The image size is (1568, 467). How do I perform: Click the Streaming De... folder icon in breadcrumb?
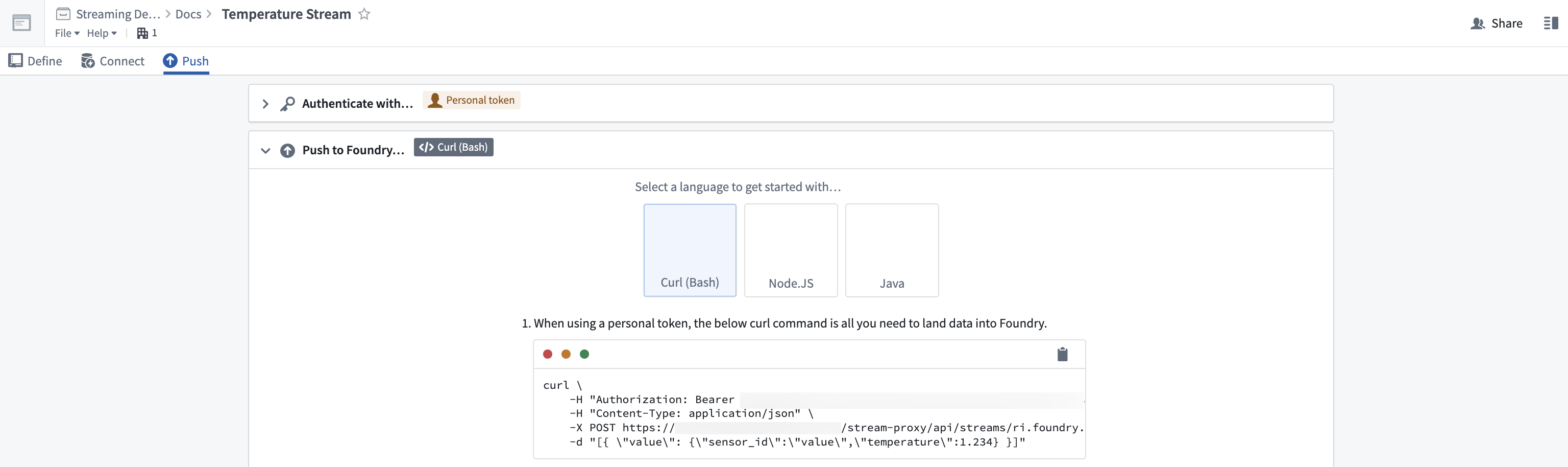pyautogui.click(x=63, y=13)
